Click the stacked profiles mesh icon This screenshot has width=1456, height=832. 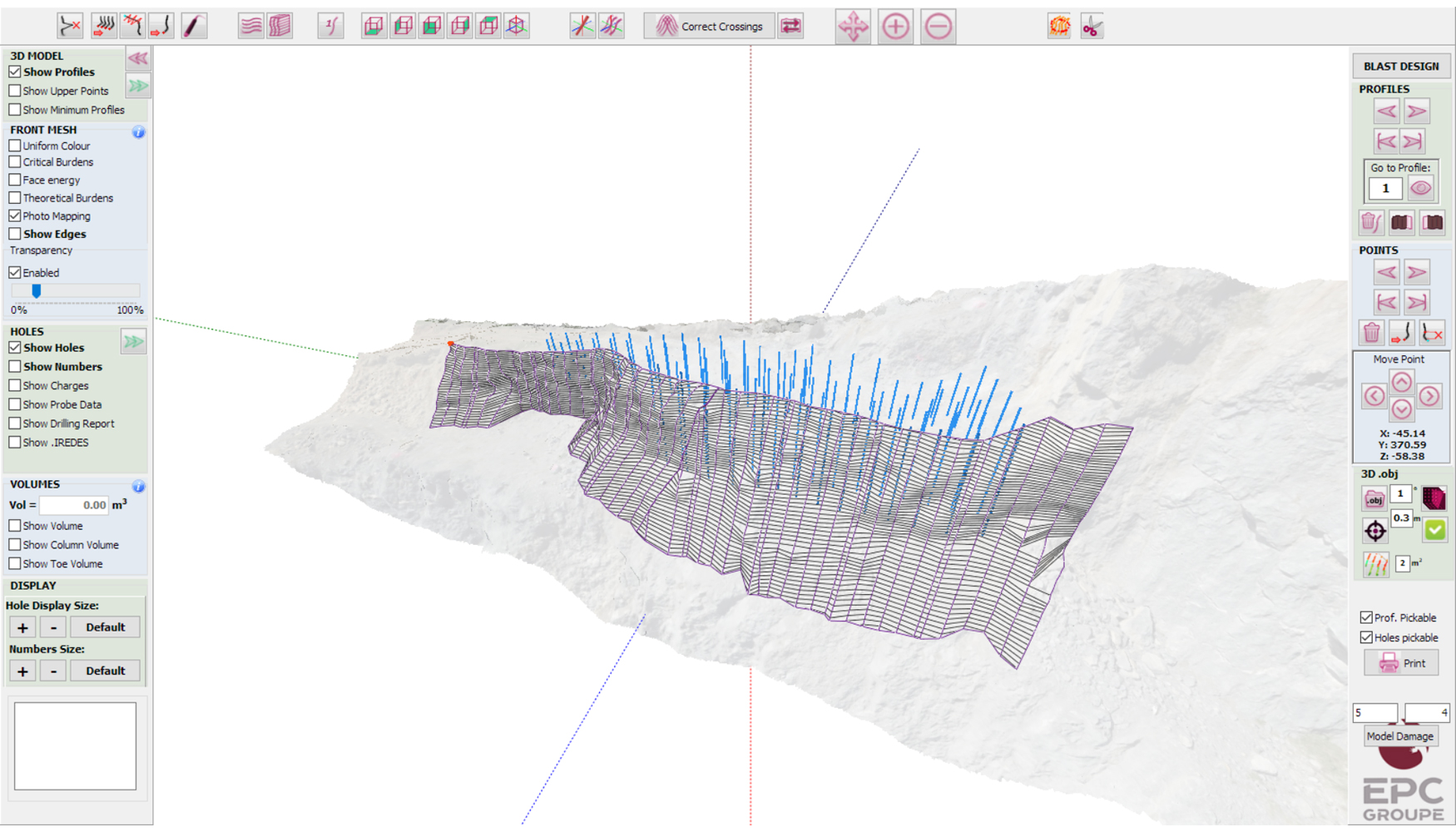(x=280, y=26)
